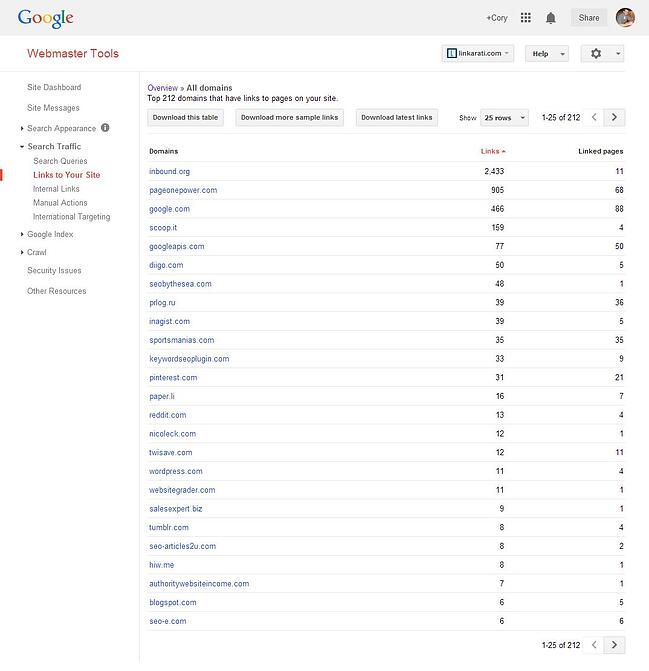Viewport: 649px width, 671px height.
Task: Open the Google apps grid icon
Action: [x=526, y=17]
